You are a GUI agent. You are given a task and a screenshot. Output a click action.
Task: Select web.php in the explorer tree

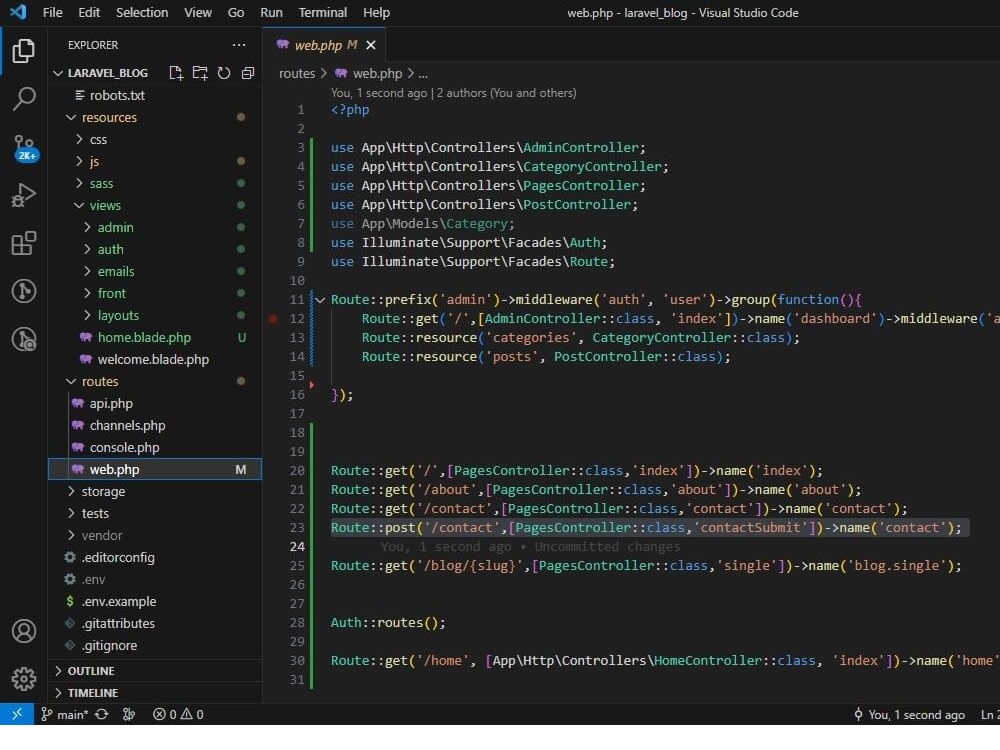tap(154, 469)
